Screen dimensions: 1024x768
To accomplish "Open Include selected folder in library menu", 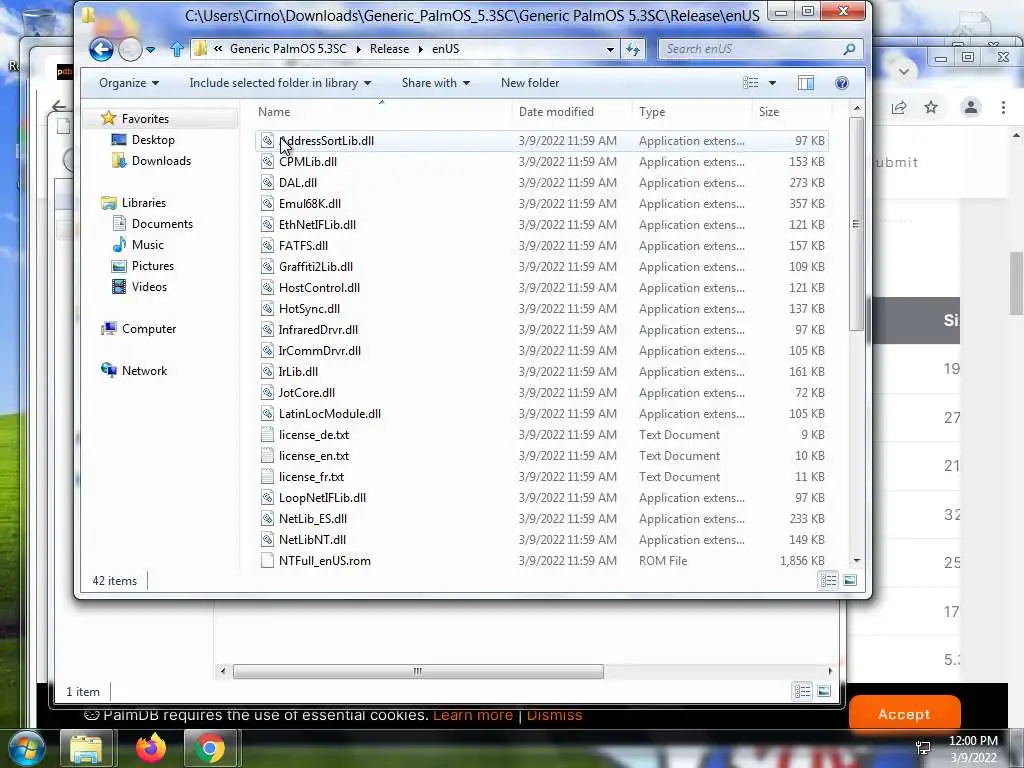I will click(280, 83).
